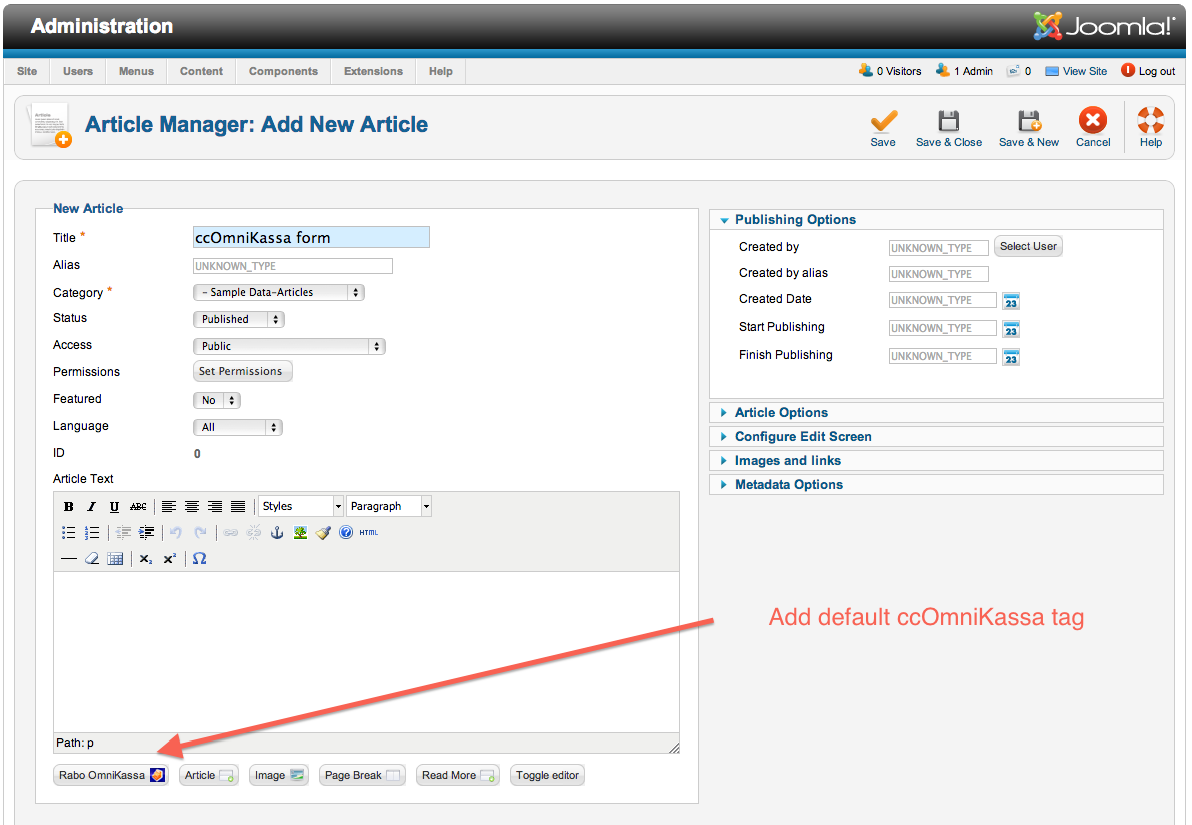Screen dimensions: 1192x825
Task: Insert a custom character with the Omega icon
Action: [199, 558]
